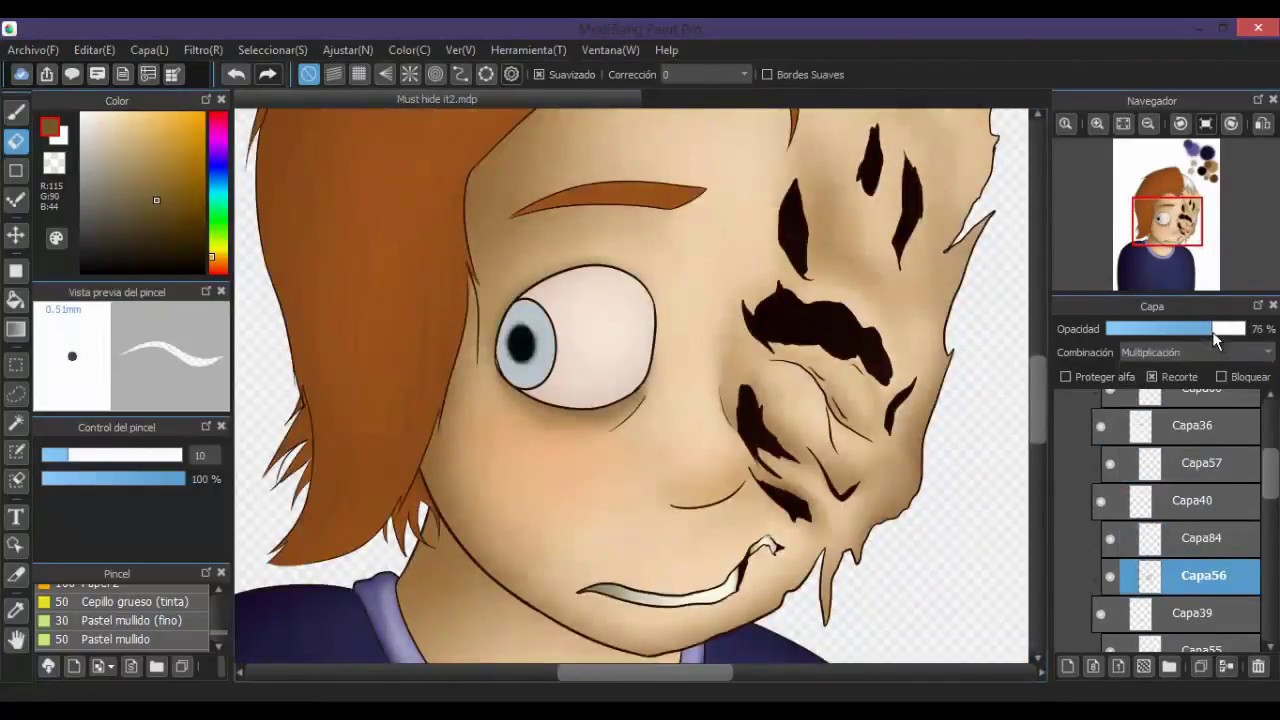
Task: Open the Capa(L) menu
Action: point(149,50)
